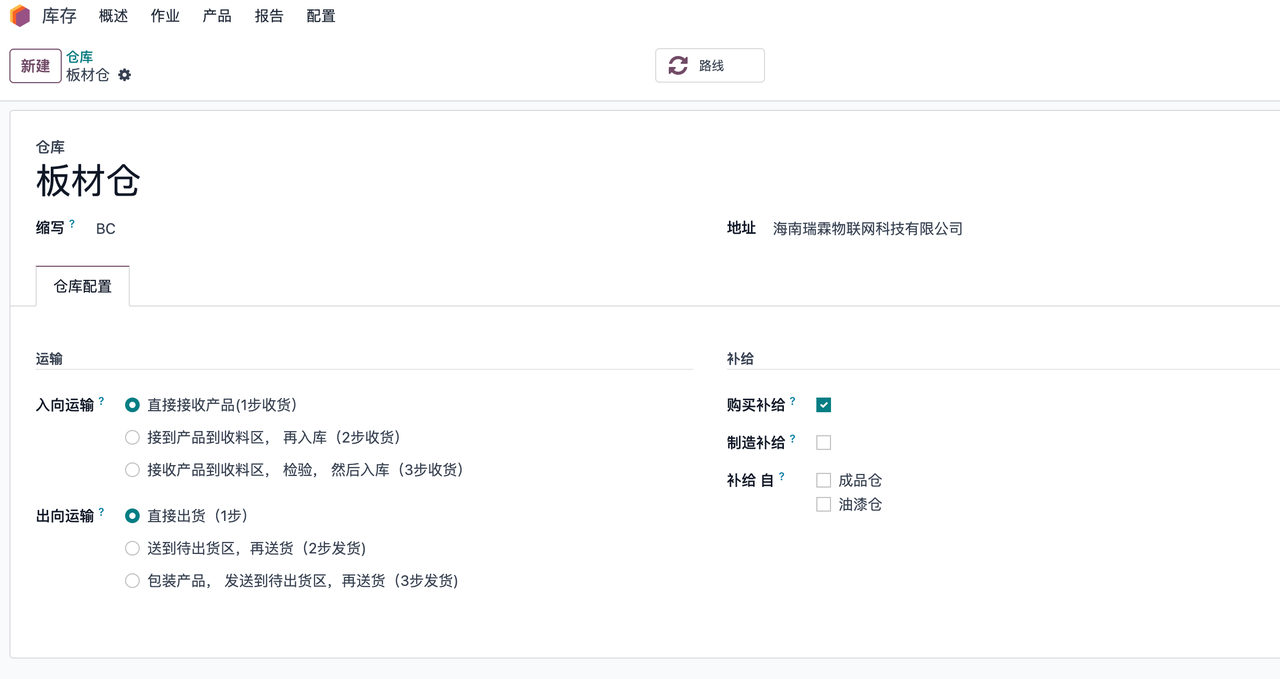Click the 入向运输 label

point(65,405)
